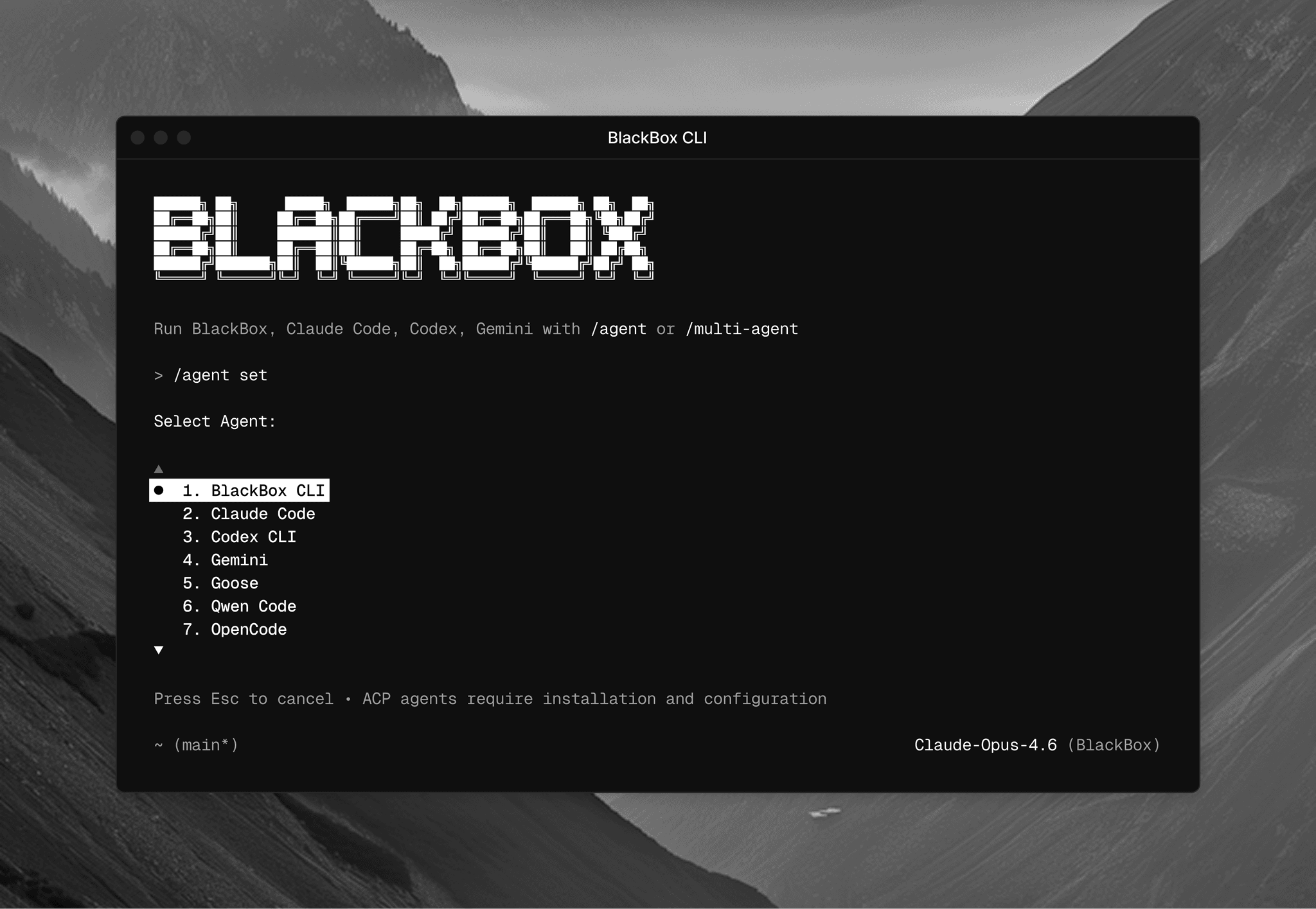
Task: Click the green zoom traffic light
Action: [x=185, y=137]
